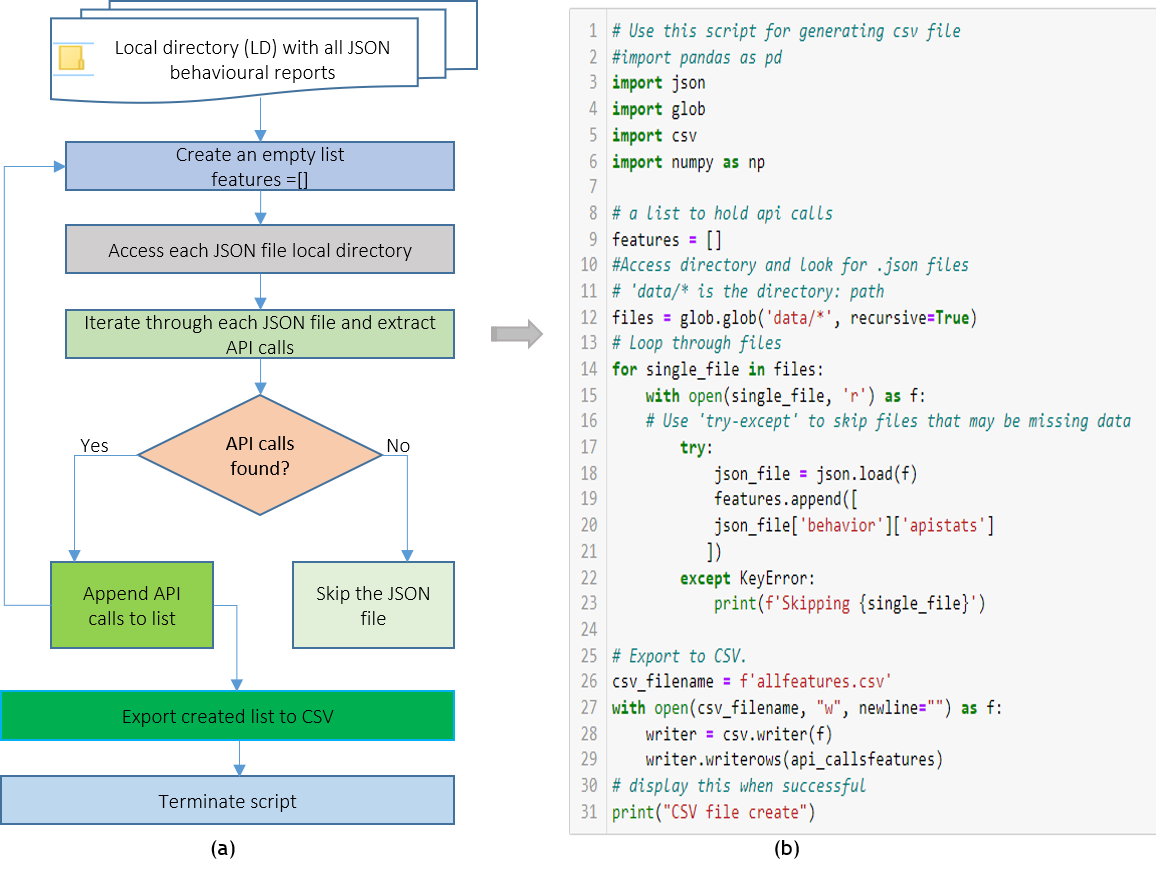The image size is (1156, 873).
Task: Click the 'for single_file in files:' line
Action: click(717, 369)
